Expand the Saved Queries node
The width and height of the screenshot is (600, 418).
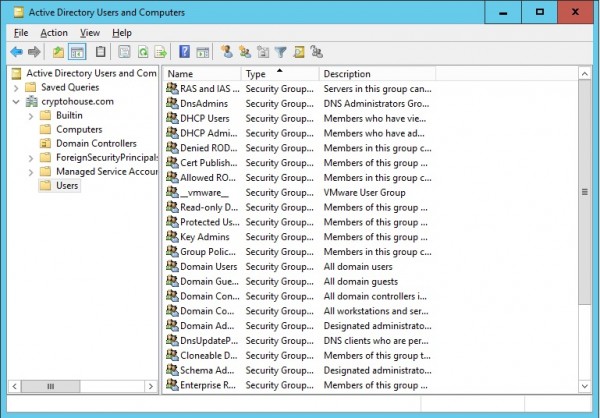[16, 88]
